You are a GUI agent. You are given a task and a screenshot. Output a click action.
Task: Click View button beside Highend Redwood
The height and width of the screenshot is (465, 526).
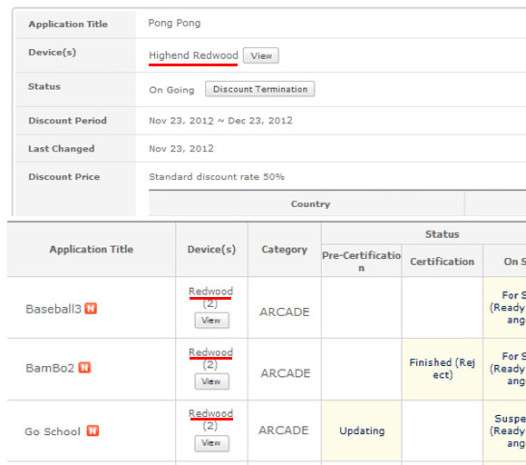(x=261, y=56)
